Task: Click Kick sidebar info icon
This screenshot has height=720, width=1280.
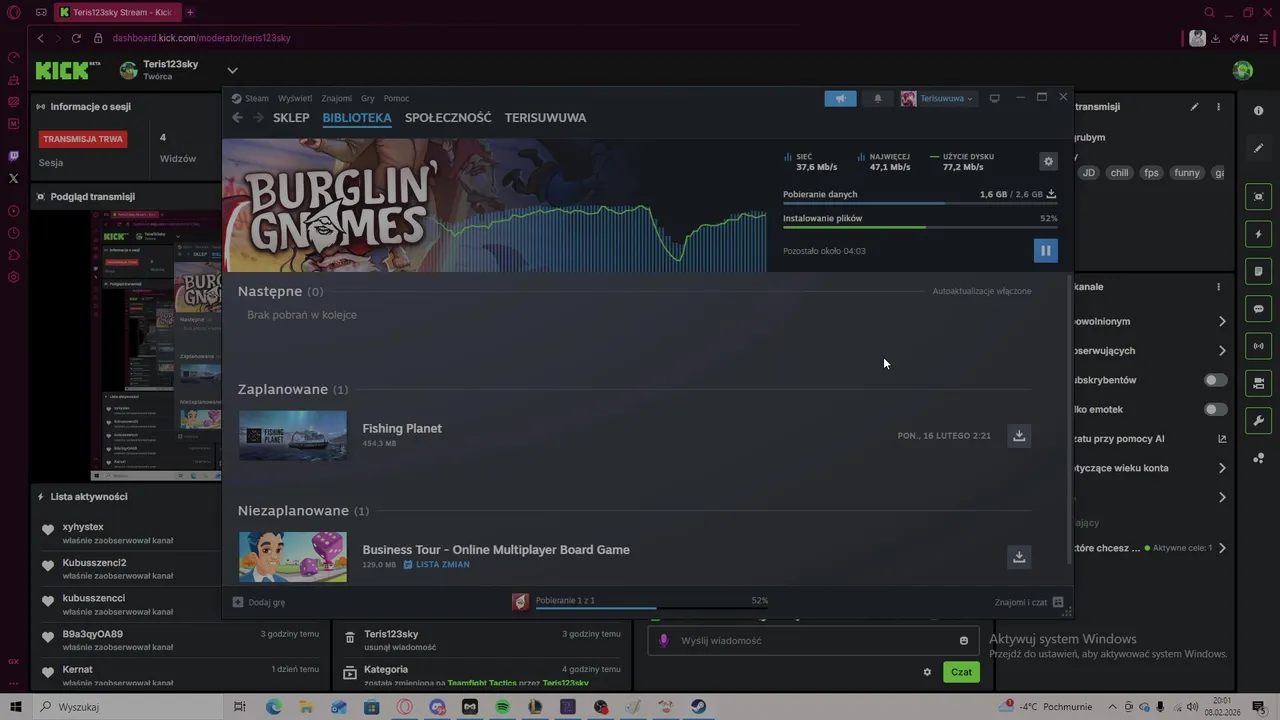Action: click(x=1259, y=111)
